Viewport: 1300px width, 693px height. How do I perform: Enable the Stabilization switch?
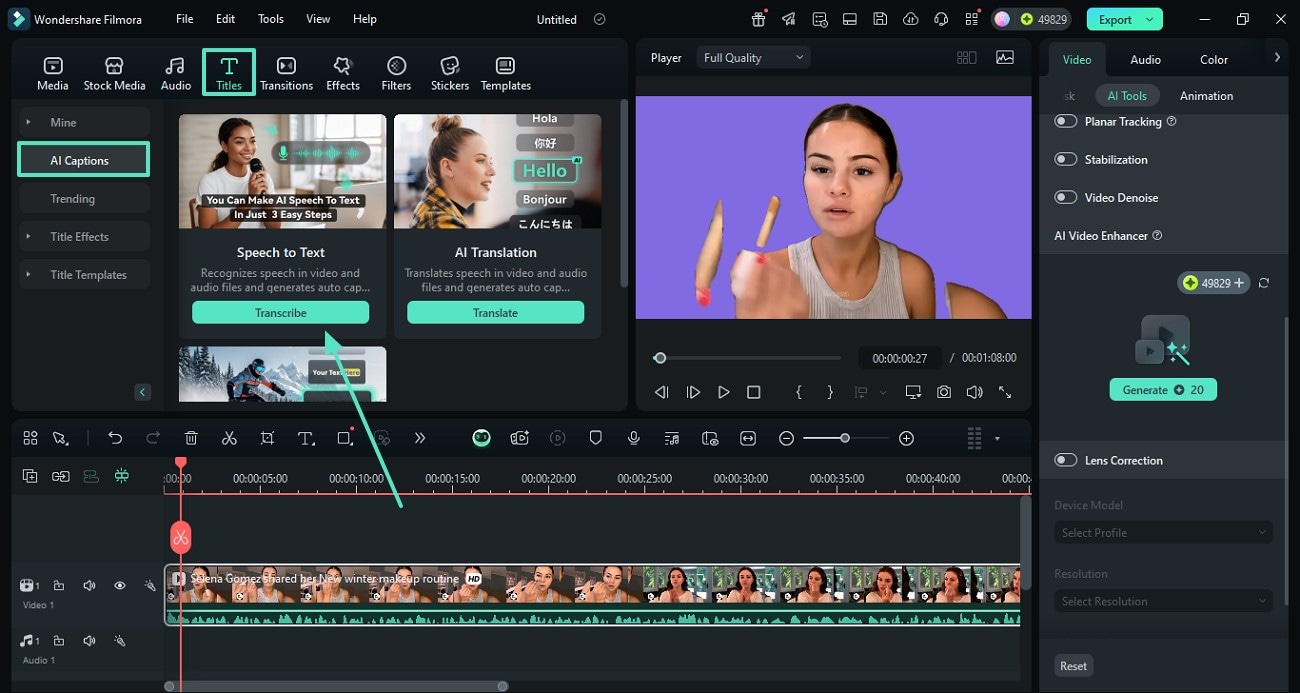1066,159
